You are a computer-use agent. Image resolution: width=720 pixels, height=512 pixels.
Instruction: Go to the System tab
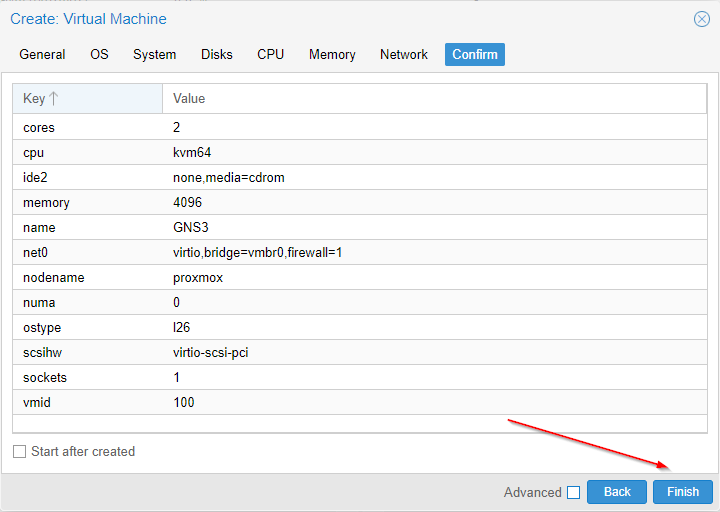click(x=154, y=55)
